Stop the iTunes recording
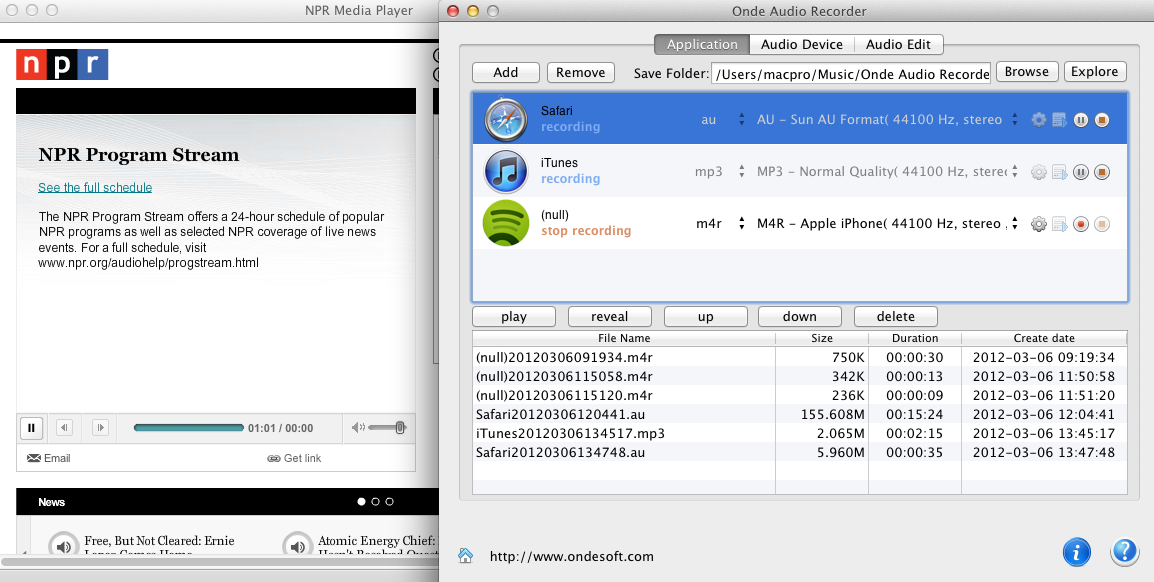The height and width of the screenshot is (582, 1154). 1101,172
